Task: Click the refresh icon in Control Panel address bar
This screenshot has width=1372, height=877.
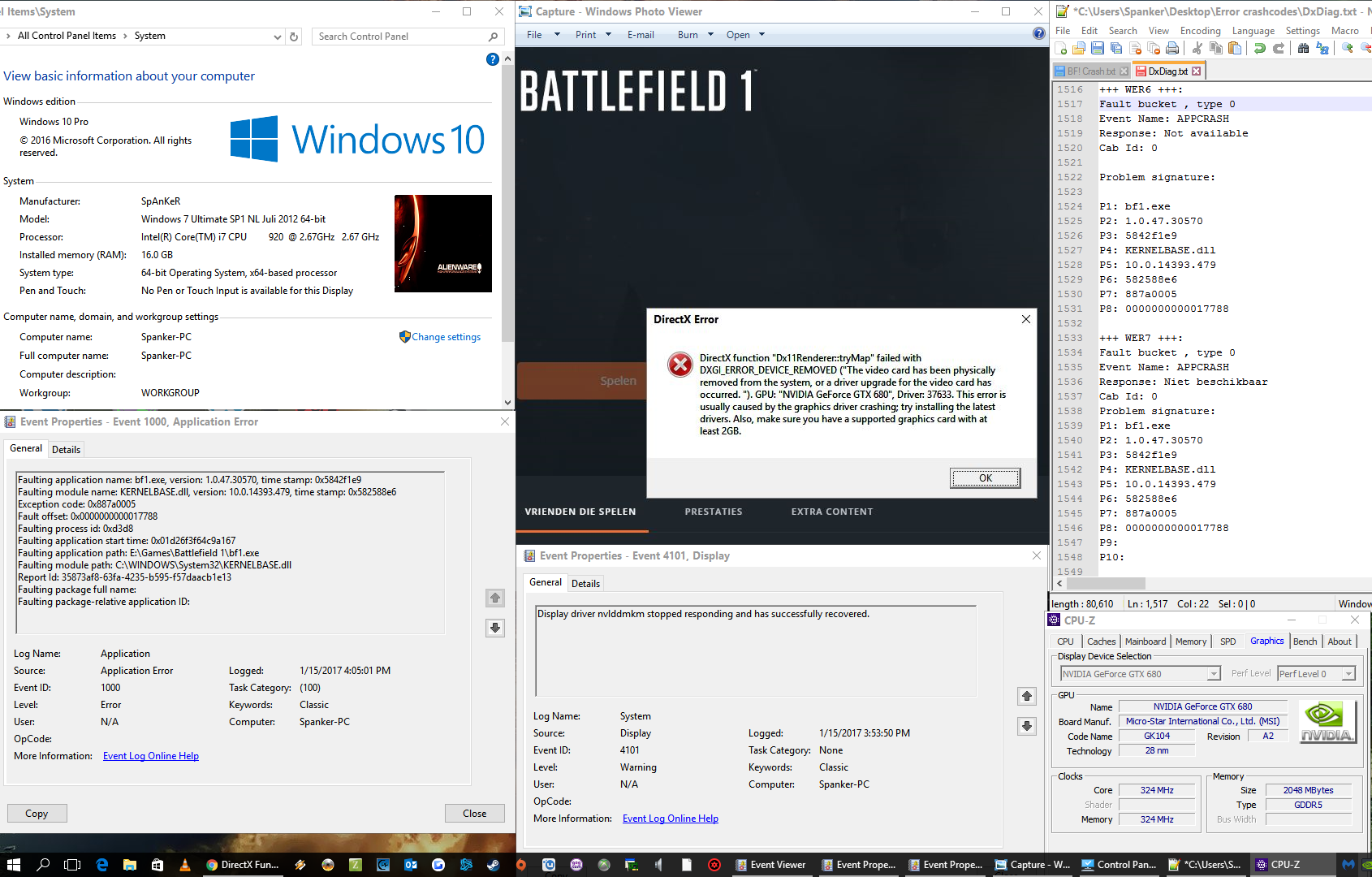Action: [294, 37]
